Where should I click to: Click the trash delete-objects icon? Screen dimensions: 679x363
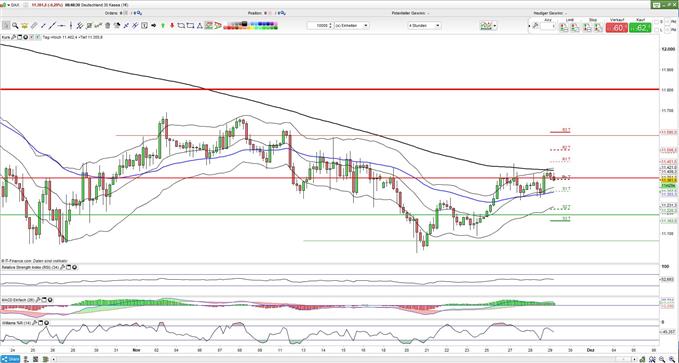(x=107, y=26)
